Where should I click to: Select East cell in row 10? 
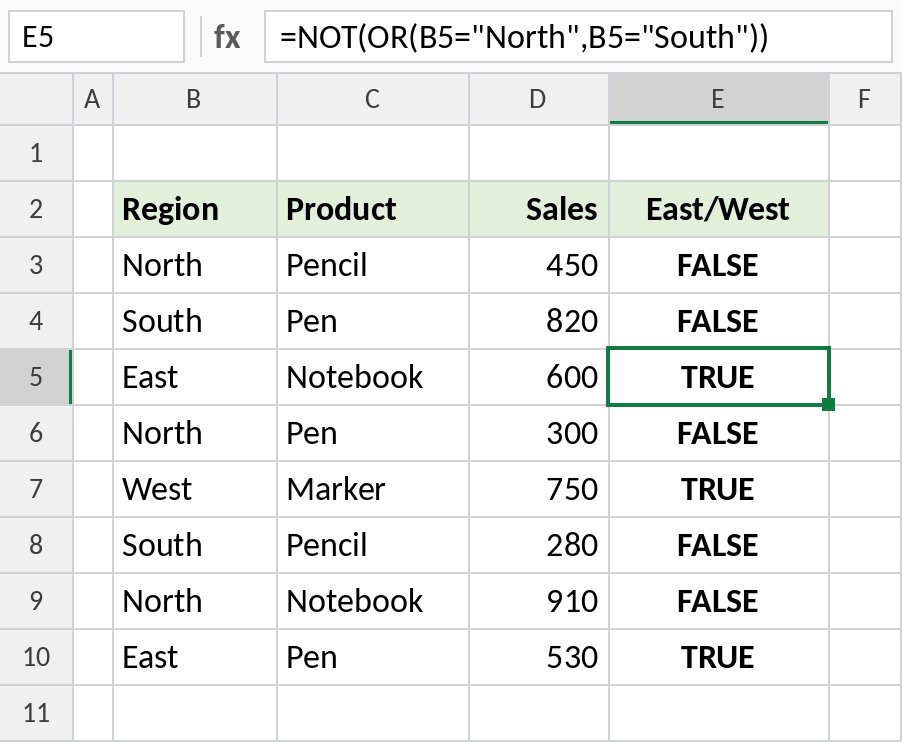tap(195, 657)
